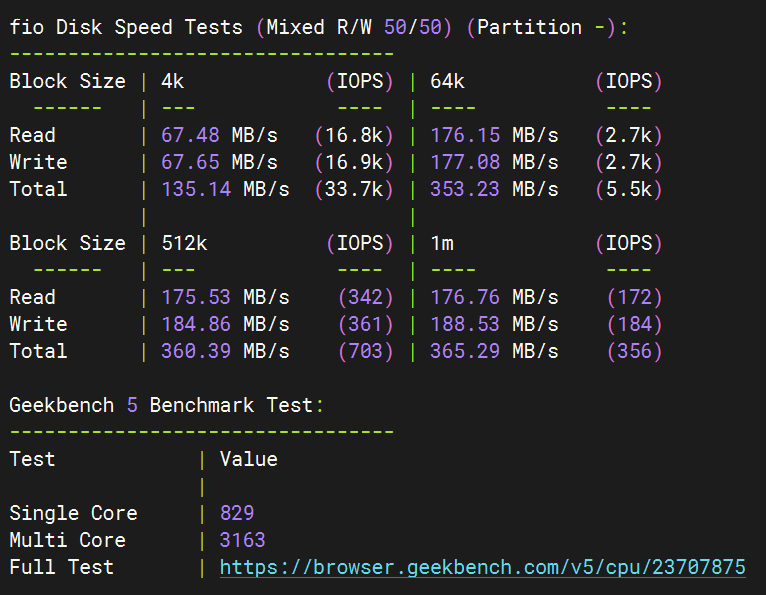Click the Geekbench 5 Benchmark Test heading
The width and height of the screenshot is (766, 595).
click(x=166, y=405)
